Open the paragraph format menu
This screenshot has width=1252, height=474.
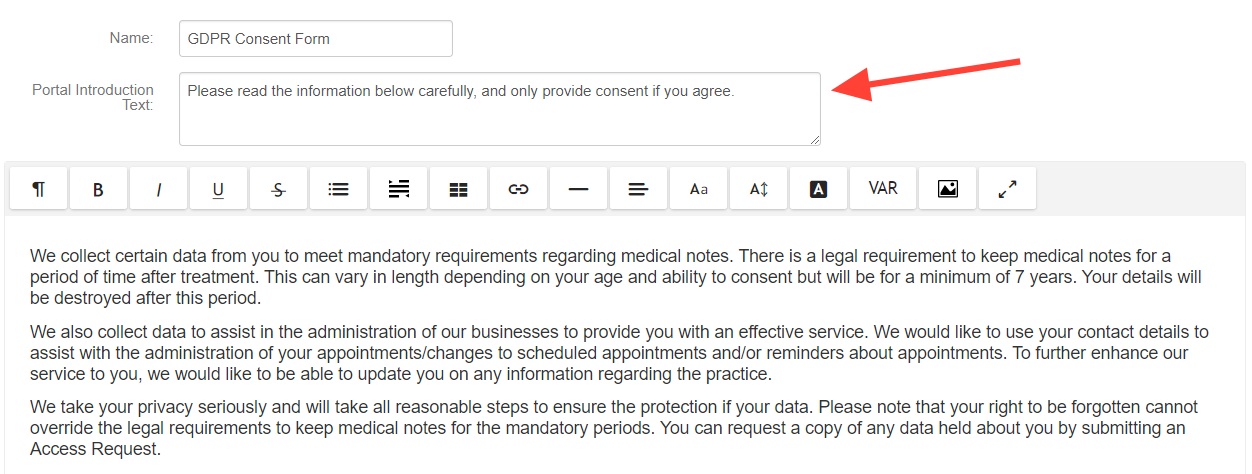coord(38,189)
